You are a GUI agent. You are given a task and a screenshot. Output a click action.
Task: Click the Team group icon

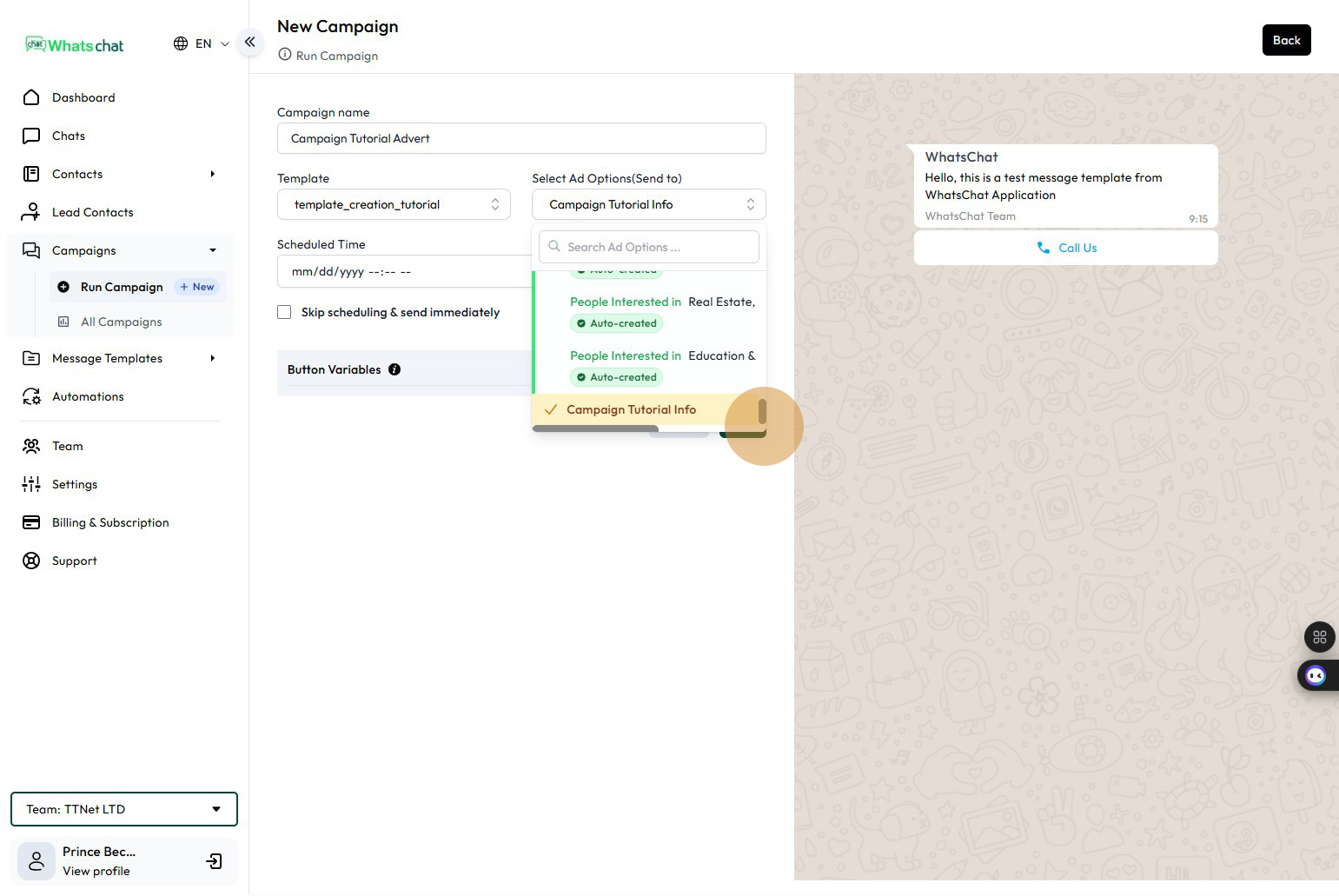[x=31, y=446]
